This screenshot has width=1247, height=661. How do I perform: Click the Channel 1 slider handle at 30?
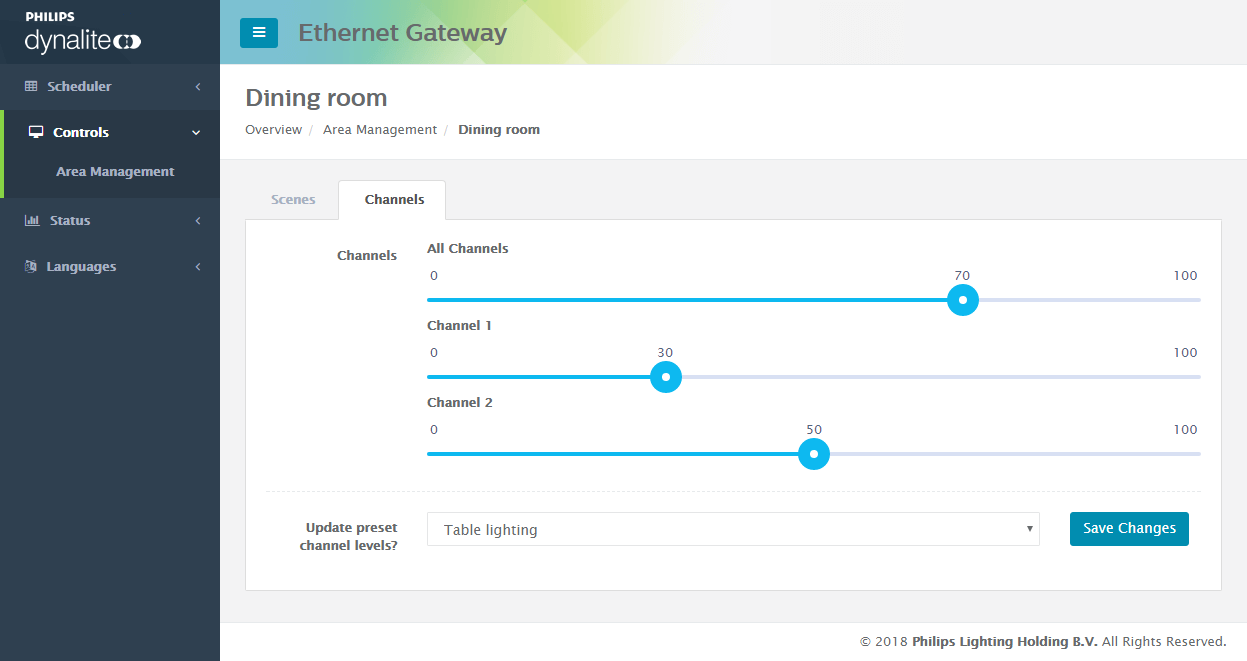(666, 377)
